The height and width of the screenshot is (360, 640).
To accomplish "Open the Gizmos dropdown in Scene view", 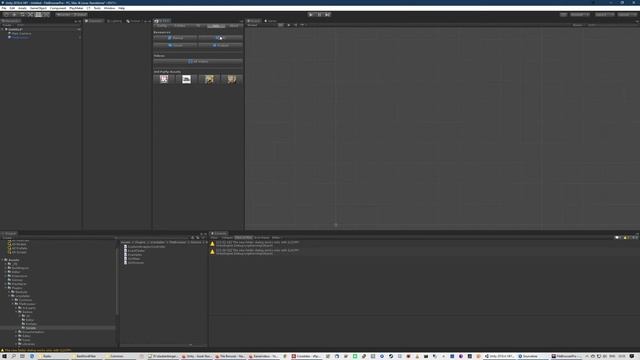I will [x=578, y=25].
